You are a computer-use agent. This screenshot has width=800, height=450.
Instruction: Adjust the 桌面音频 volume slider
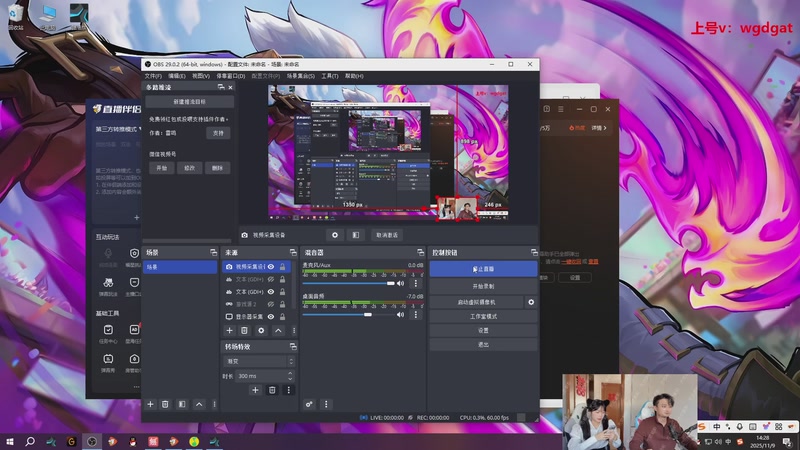click(348, 314)
